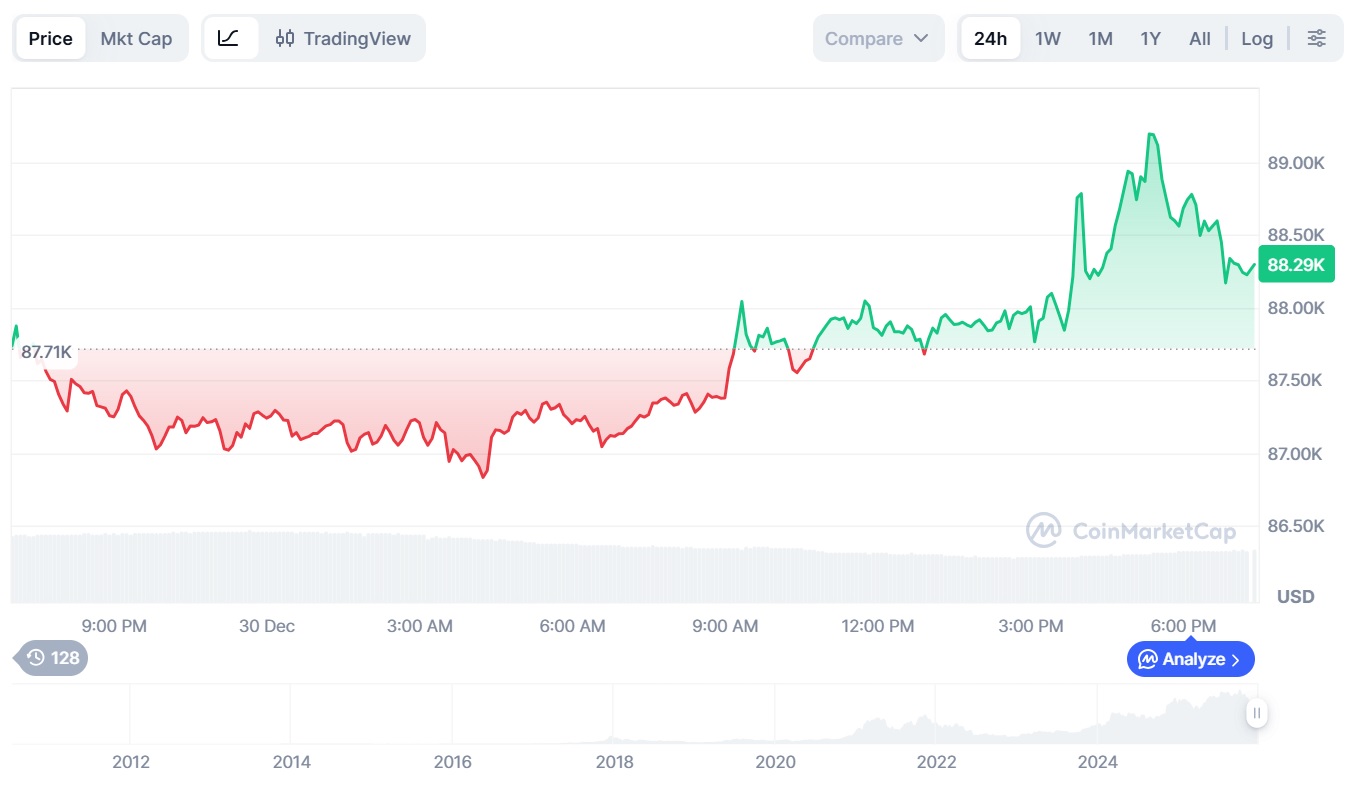The width and height of the screenshot is (1353, 792).
Task: Show the 1Y time range
Action: [1150, 39]
